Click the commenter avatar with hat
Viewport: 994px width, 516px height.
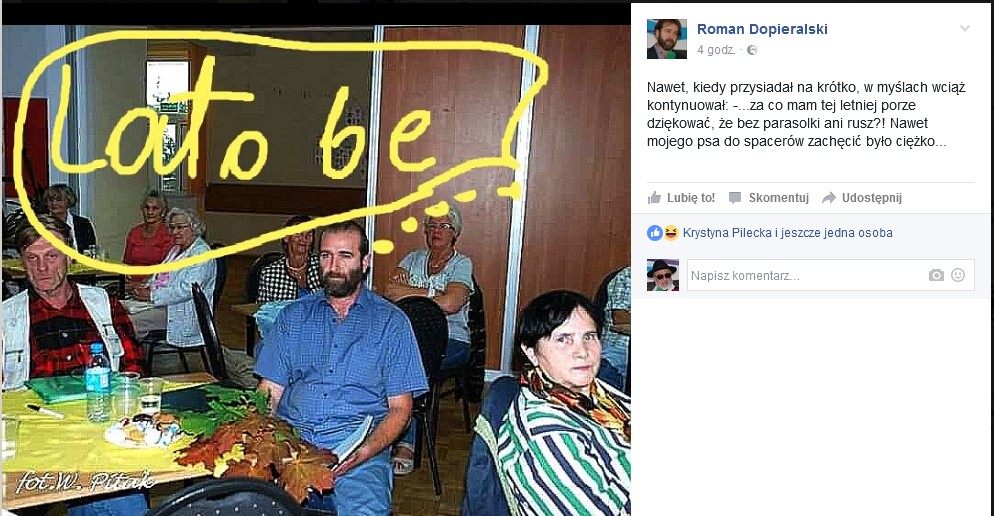662,275
